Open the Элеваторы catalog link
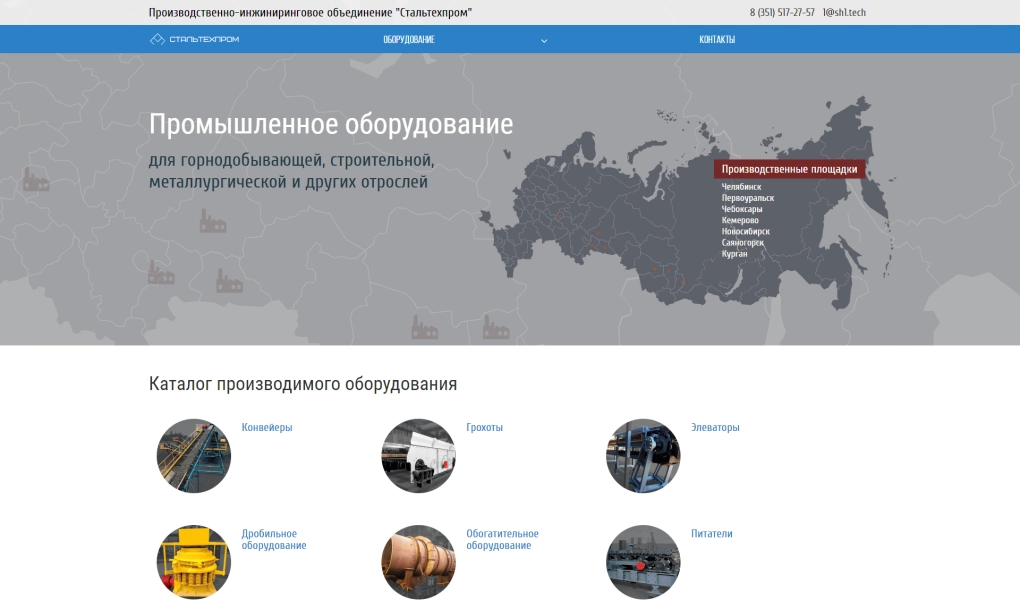1020x600 pixels. (715, 428)
